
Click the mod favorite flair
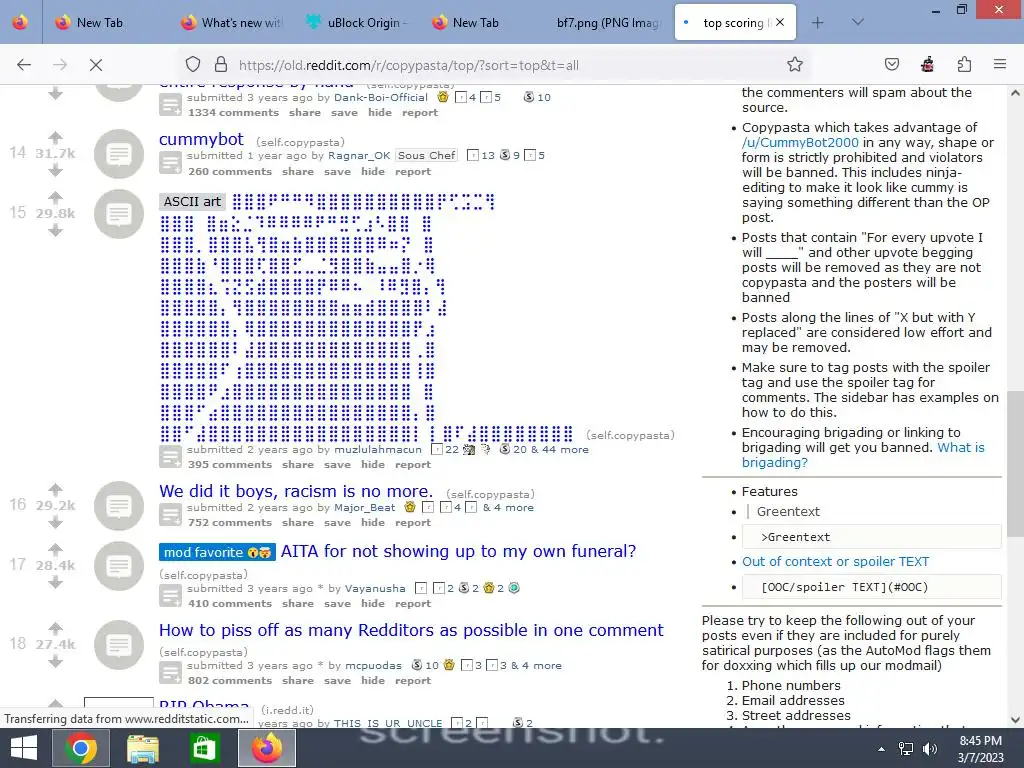click(217, 552)
